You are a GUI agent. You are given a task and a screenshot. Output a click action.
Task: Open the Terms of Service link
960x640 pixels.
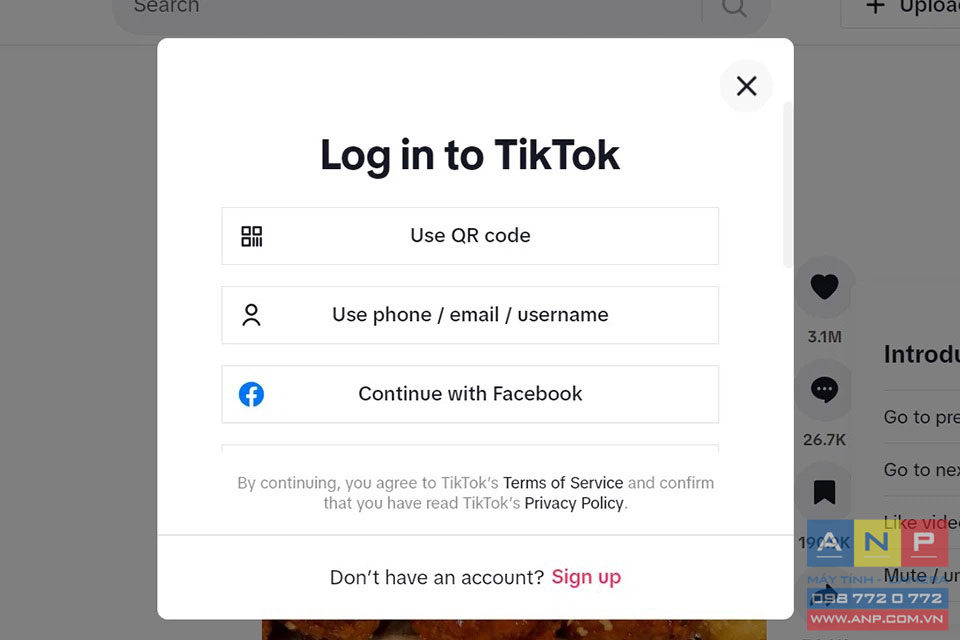563,483
